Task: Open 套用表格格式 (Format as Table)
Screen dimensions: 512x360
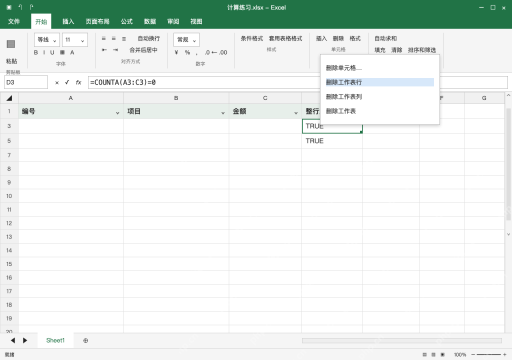Action: pyautogui.click(x=286, y=39)
